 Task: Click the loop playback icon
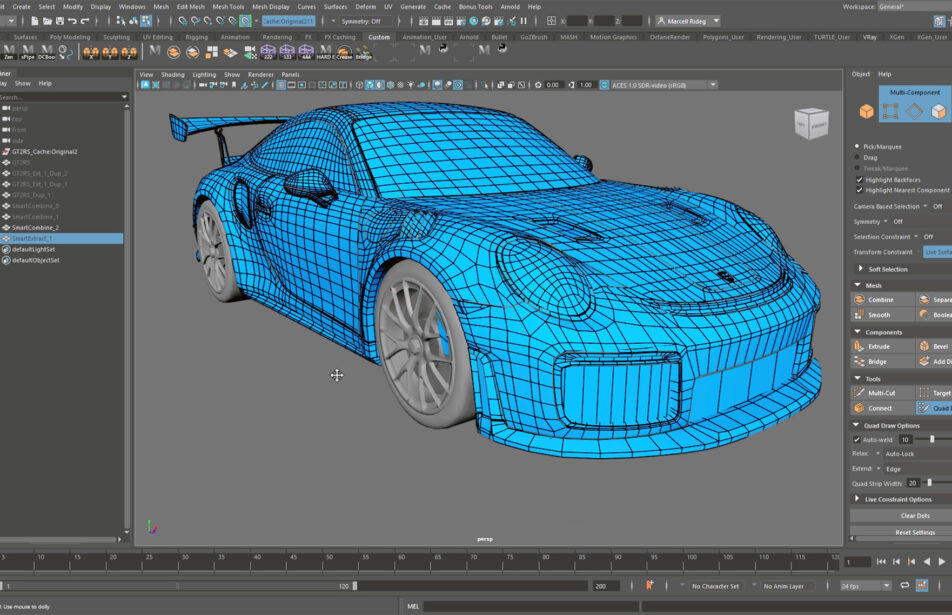click(x=905, y=585)
